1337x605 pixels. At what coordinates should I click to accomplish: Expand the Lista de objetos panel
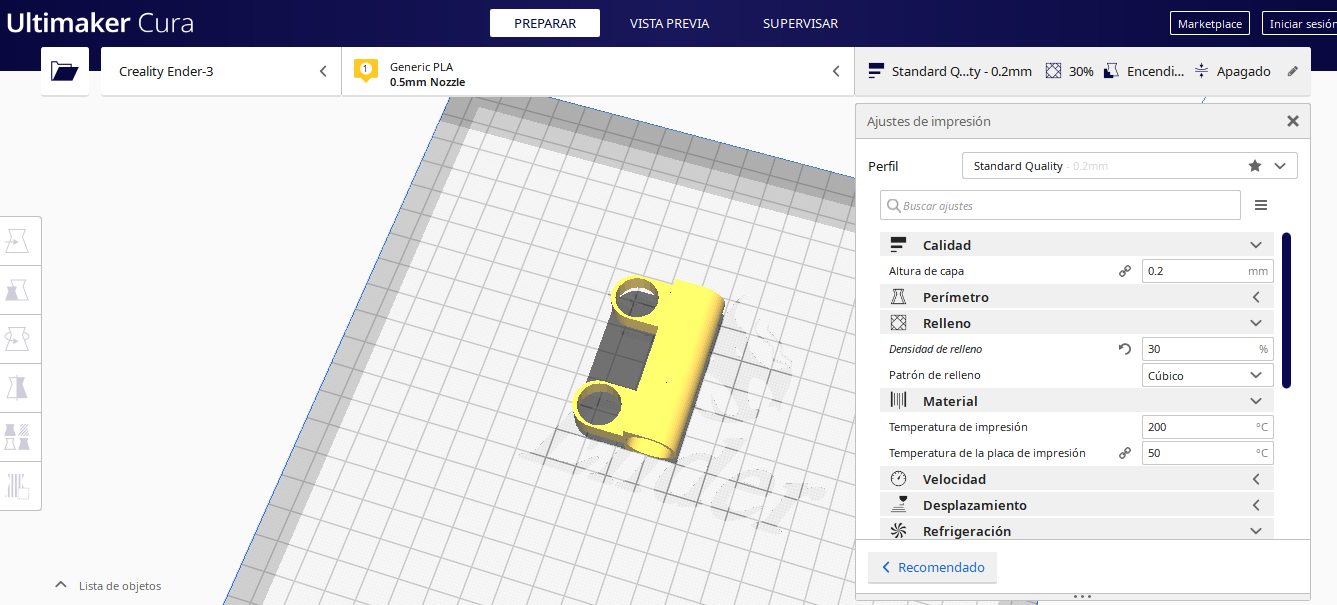pyautogui.click(x=108, y=586)
